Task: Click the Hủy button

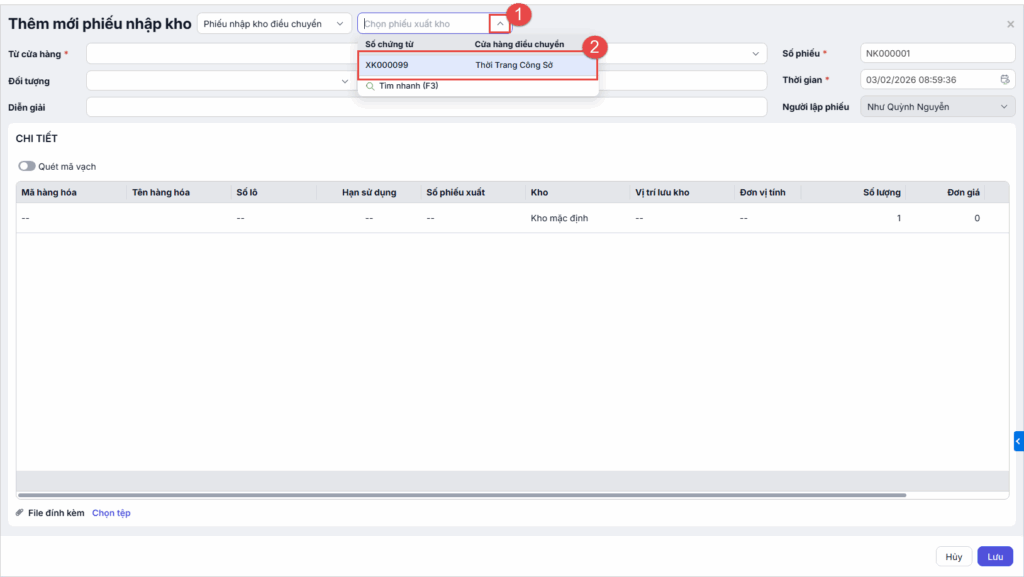Action: (953, 557)
